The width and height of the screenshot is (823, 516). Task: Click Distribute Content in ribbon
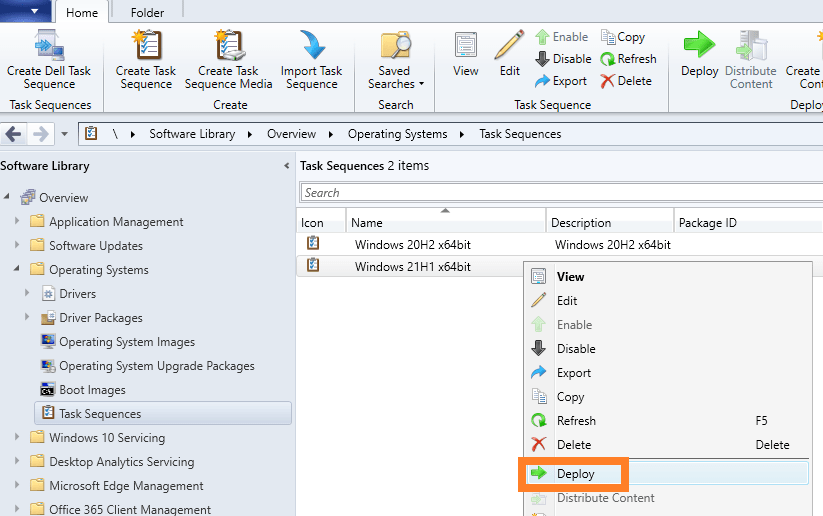[x=751, y=60]
